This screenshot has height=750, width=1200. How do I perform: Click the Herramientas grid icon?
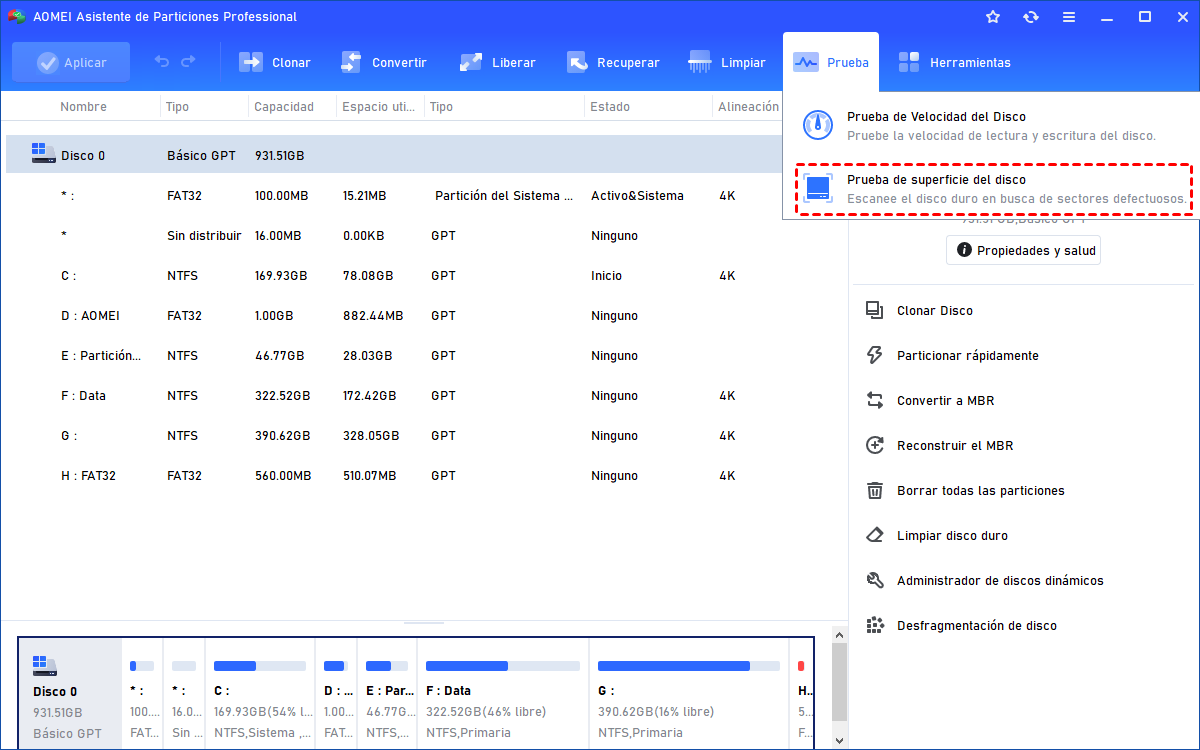coord(909,62)
